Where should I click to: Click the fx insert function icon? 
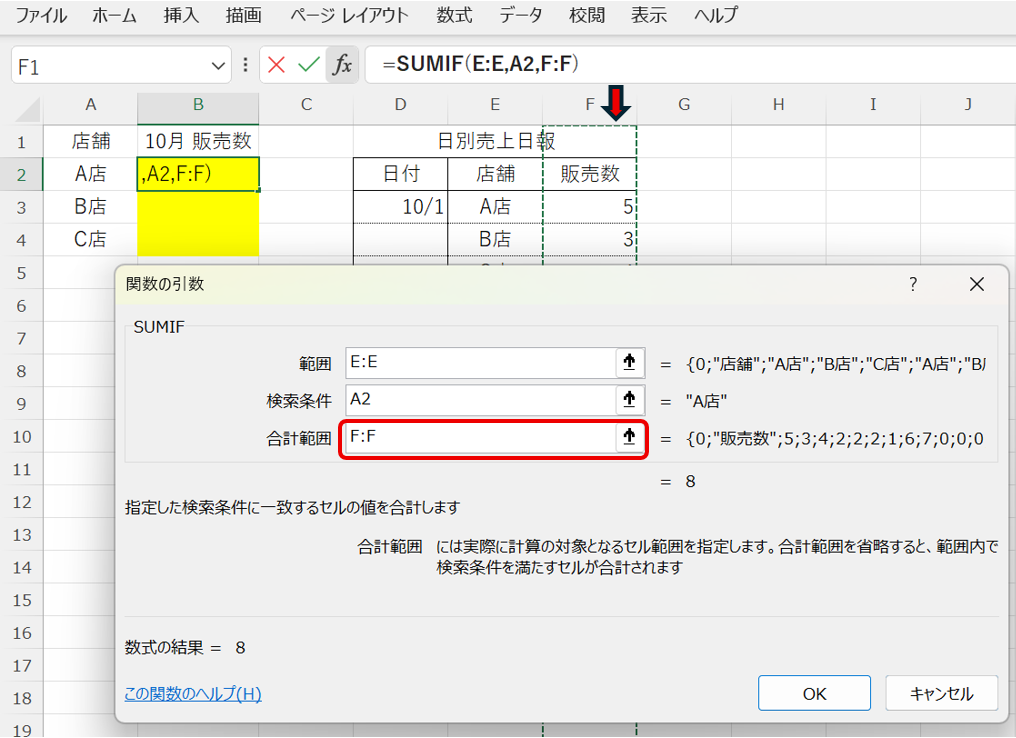(342, 66)
